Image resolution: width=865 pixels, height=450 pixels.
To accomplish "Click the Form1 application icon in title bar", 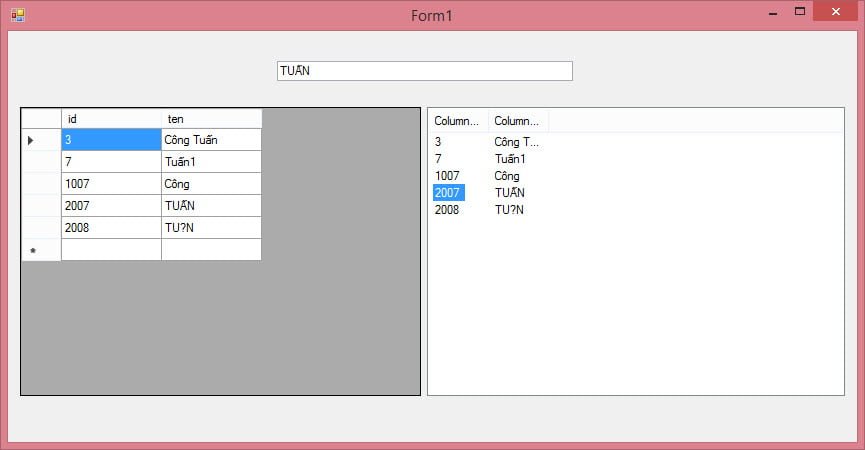I will click(x=17, y=15).
